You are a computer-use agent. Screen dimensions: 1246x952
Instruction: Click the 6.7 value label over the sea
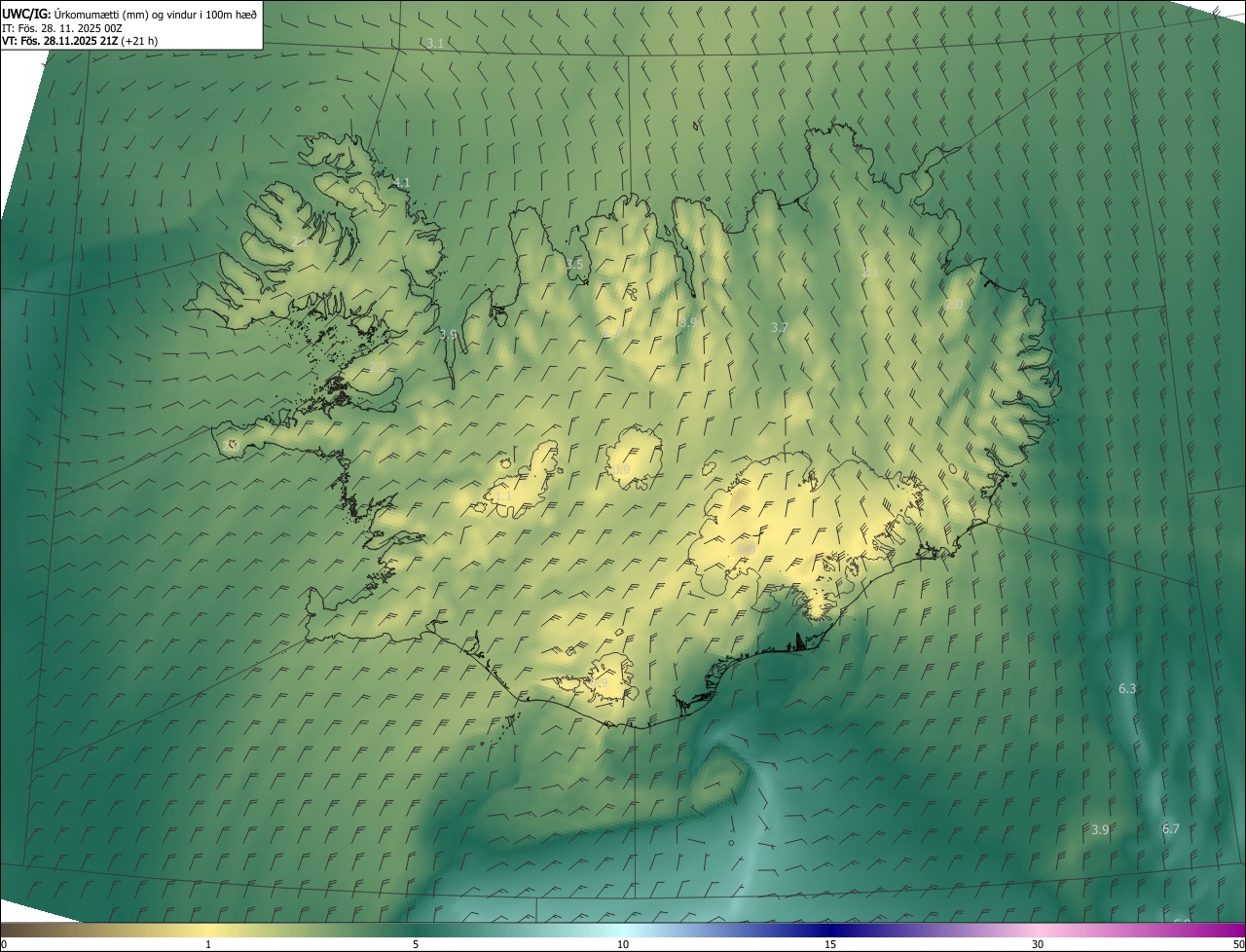1171,829
